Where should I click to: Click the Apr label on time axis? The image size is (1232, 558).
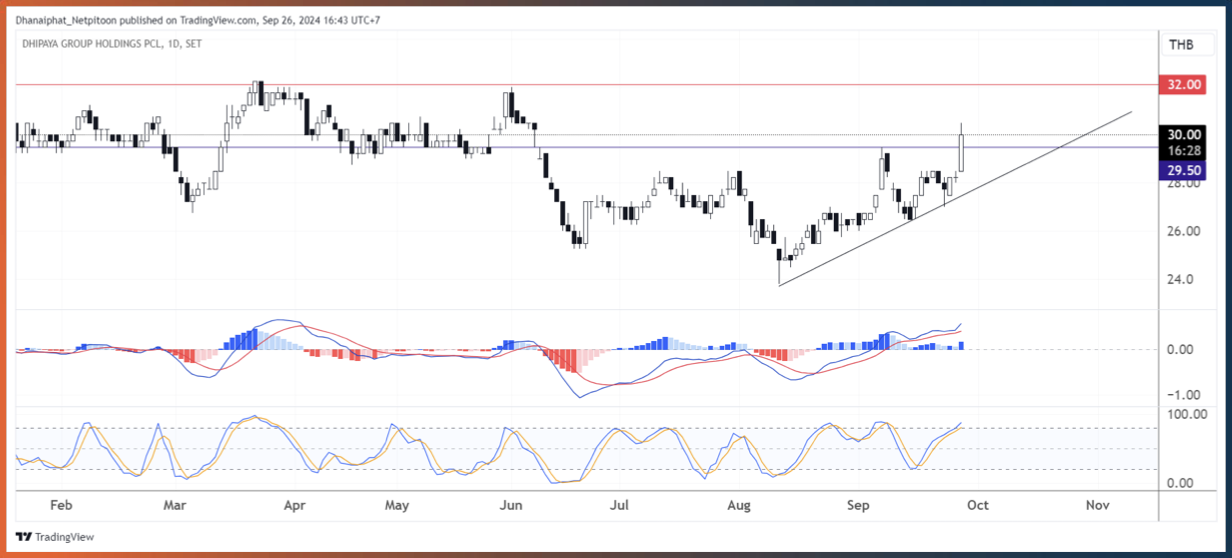[x=294, y=505]
